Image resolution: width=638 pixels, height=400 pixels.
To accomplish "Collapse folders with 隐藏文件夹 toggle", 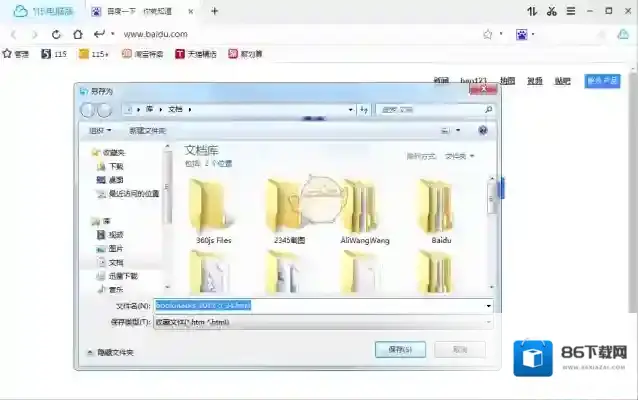I will pos(111,352).
